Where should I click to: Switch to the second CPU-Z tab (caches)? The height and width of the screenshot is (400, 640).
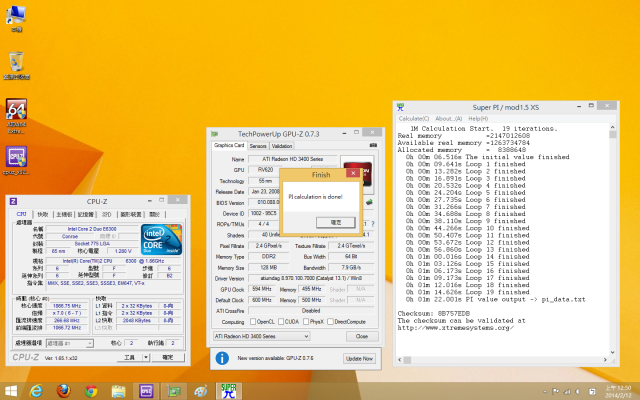[x=43, y=214]
